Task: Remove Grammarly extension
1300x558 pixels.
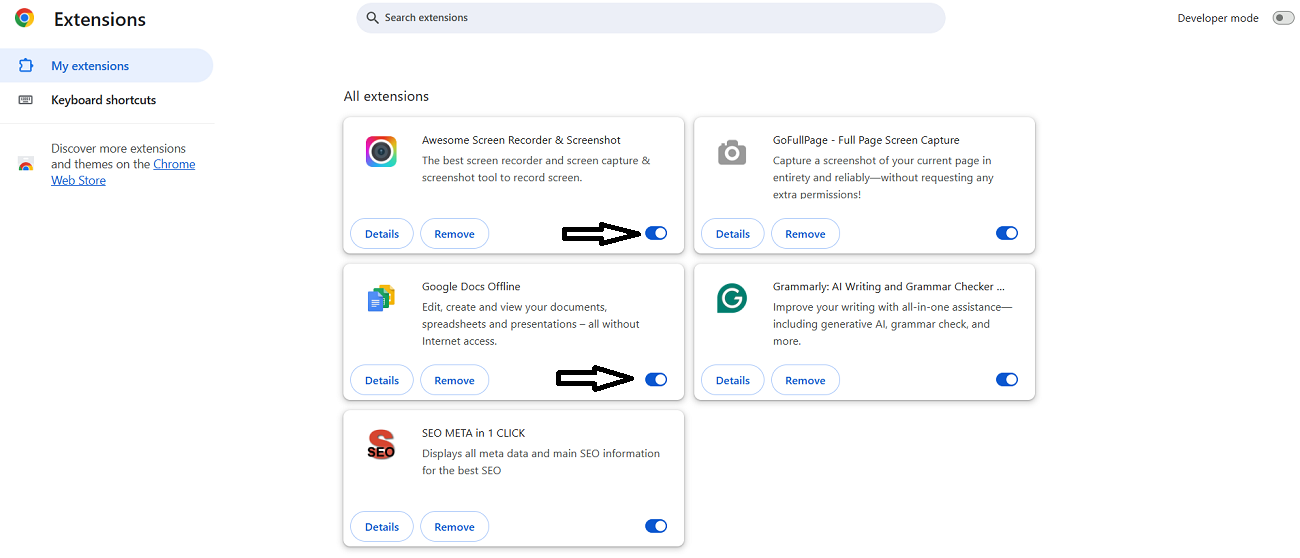Action: pos(805,380)
